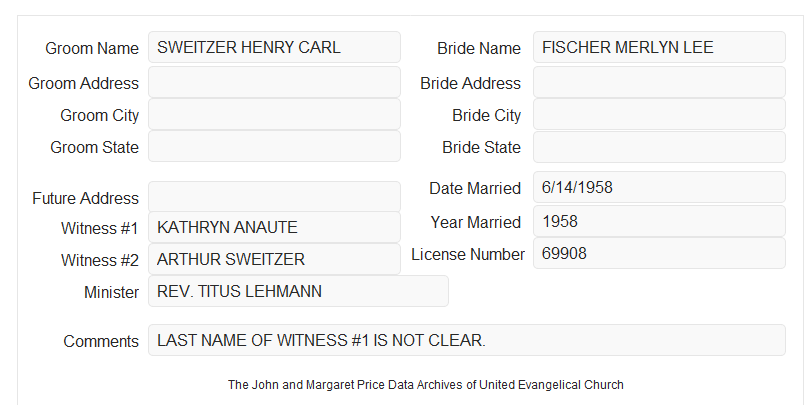Select the Bride State text box
805x405 pixels.
[659, 147]
